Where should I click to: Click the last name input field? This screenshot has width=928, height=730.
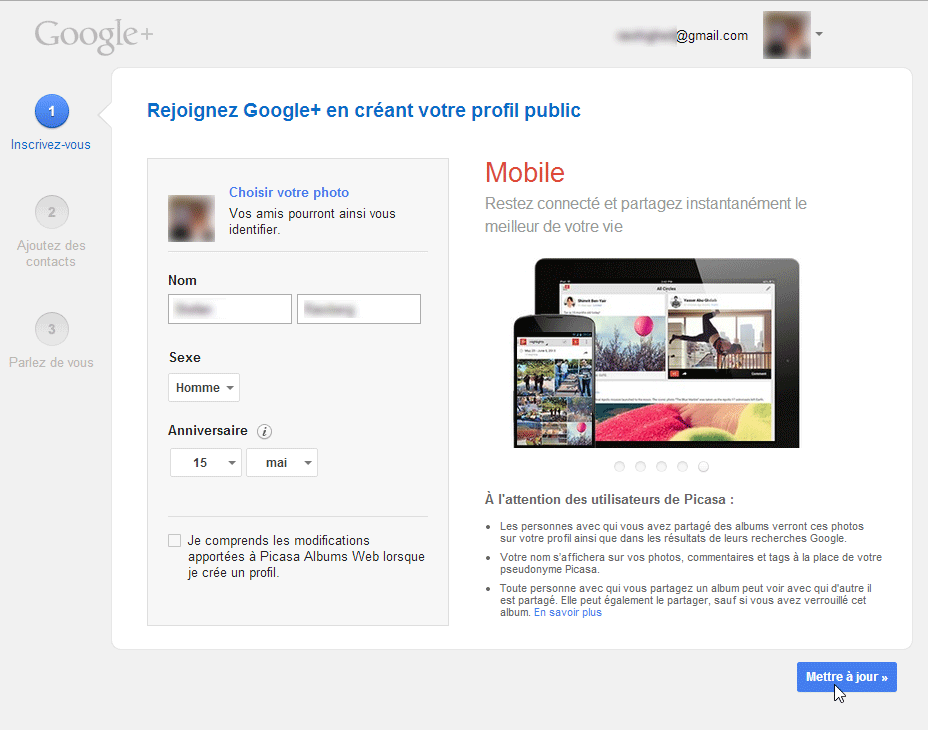[359, 309]
